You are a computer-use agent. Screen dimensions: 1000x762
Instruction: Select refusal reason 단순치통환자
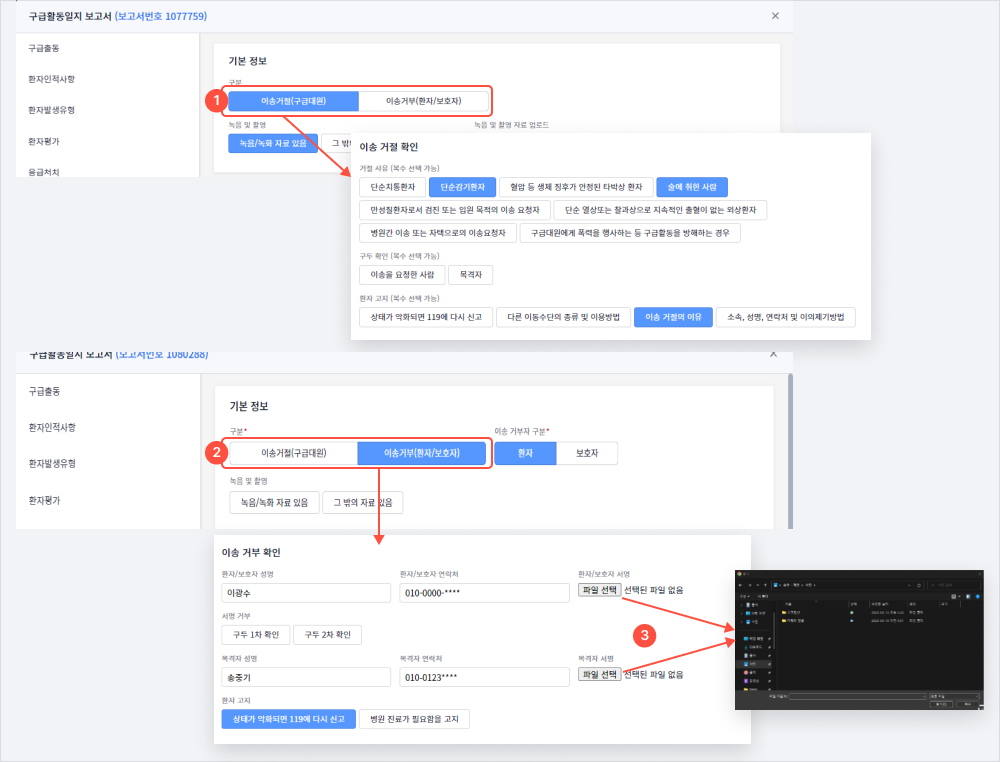[x=393, y=187]
